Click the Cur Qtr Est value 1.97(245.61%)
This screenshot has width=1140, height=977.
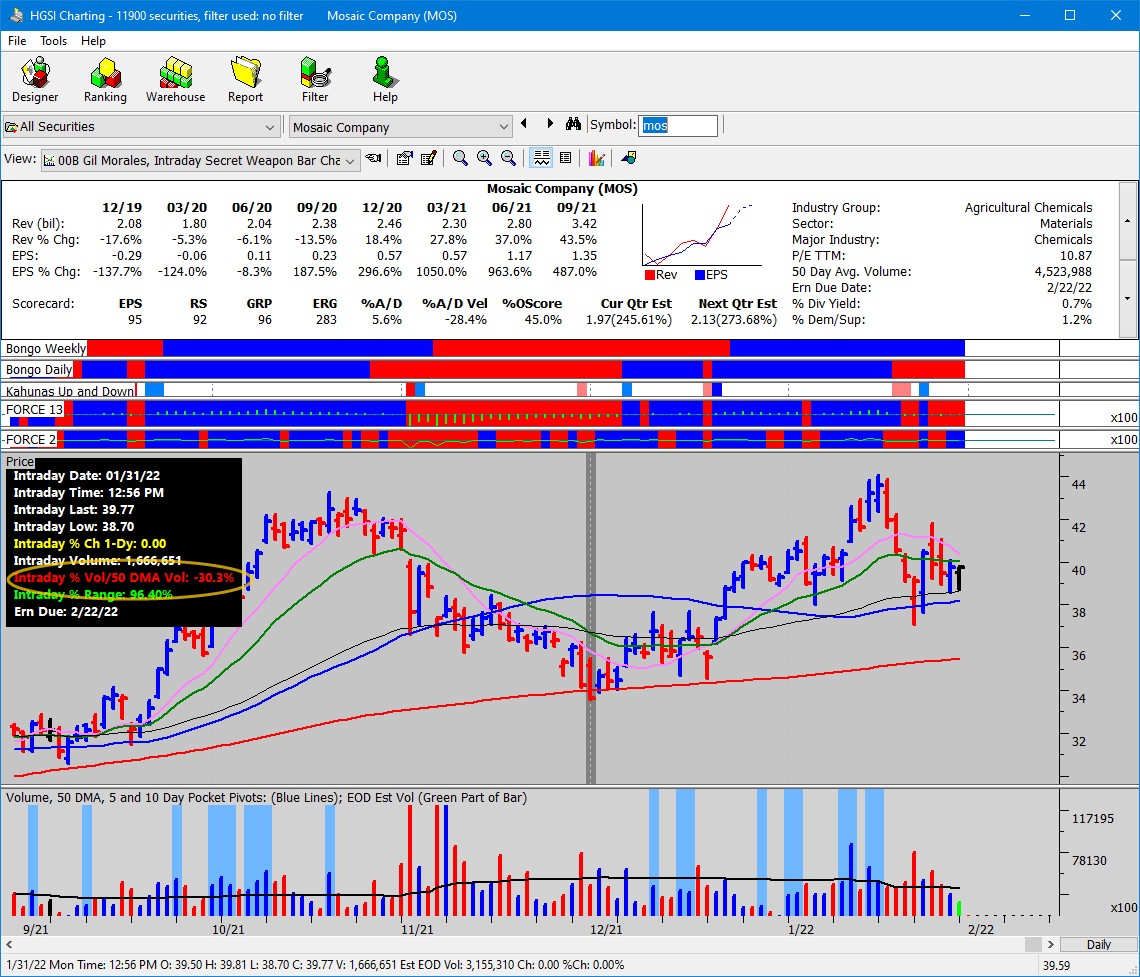point(629,320)
